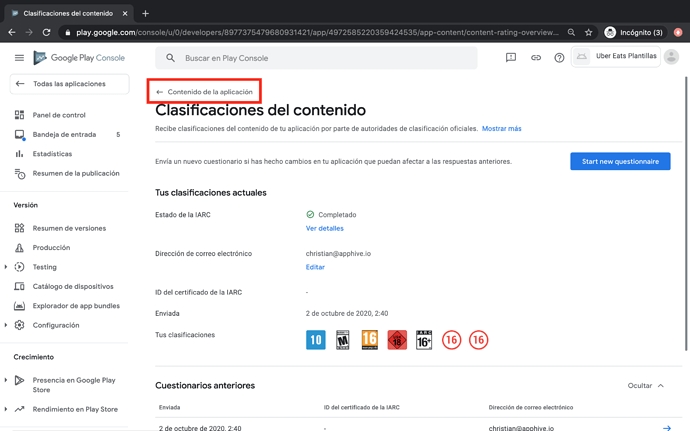Click the red extension icon in toolbar
The image size is (690, 431).
coord(678,32)
